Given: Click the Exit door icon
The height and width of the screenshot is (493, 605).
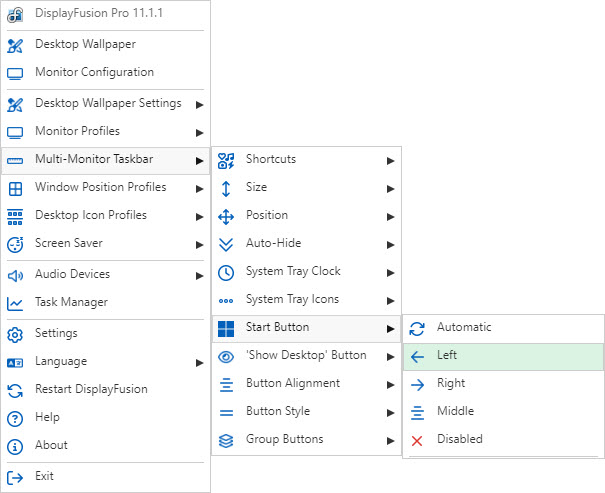Looking at the screenshot, I should [x=15, y=478].
